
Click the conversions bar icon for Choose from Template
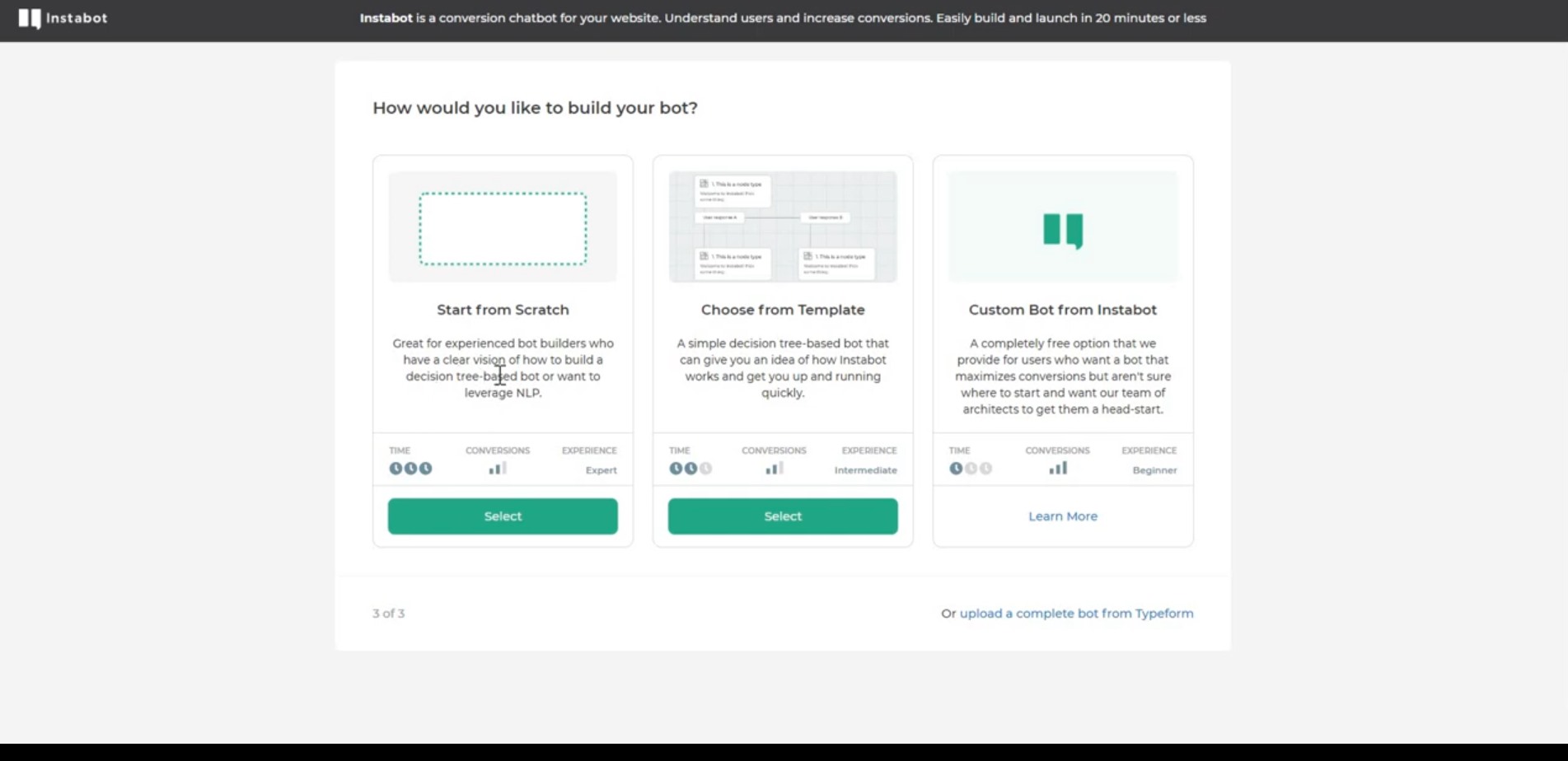point(775,469)
